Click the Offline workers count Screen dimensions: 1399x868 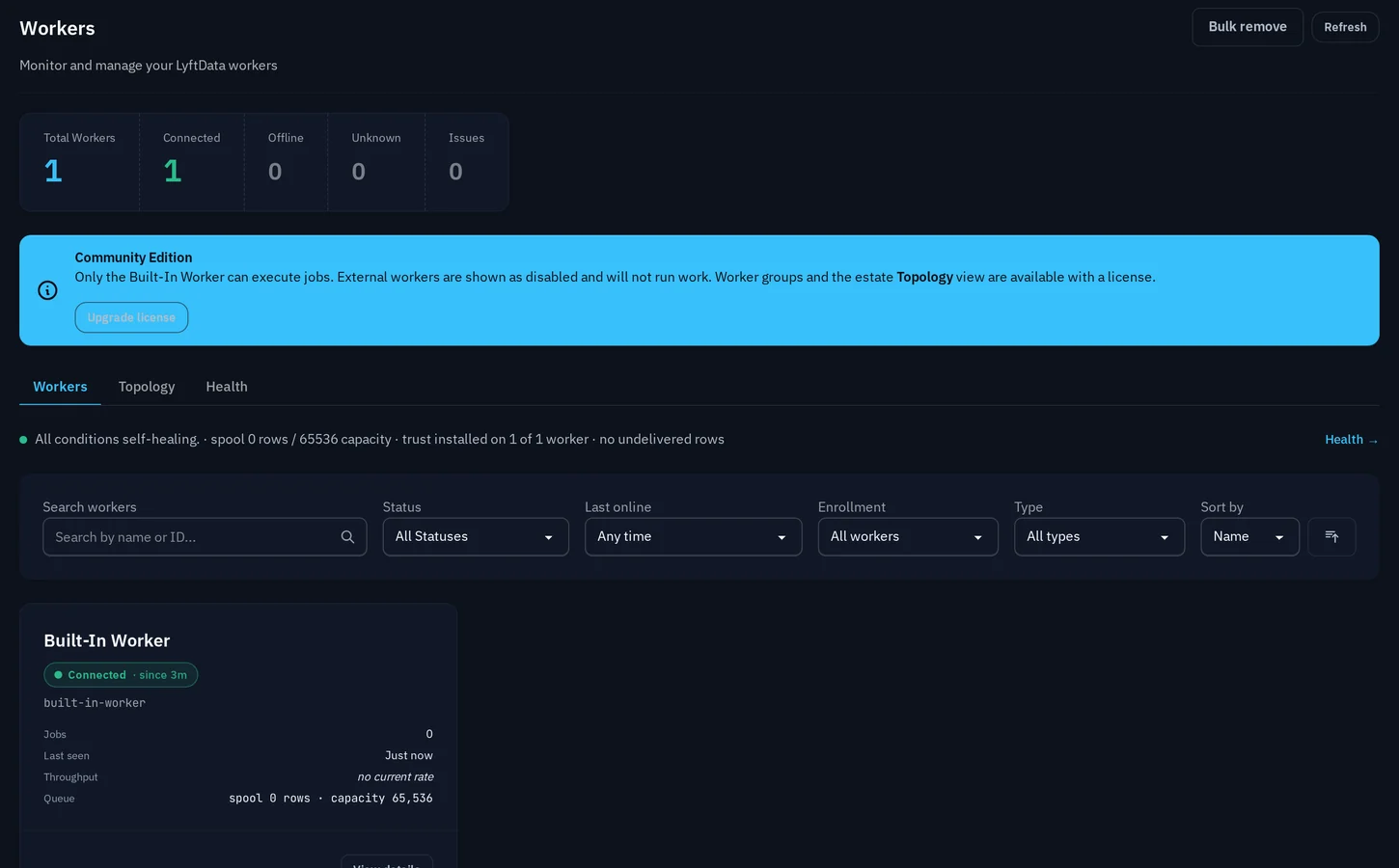pyautogui.click(x=275, y=172)
